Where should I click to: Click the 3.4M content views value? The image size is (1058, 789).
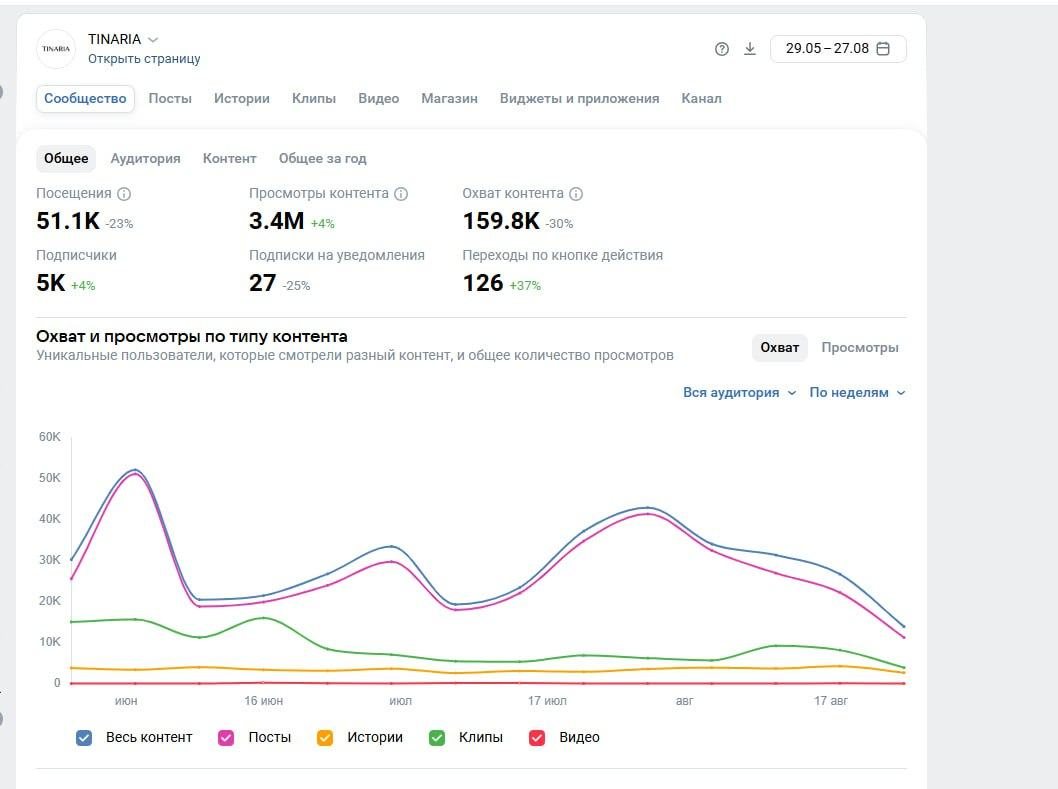pyautogui.click(x=277, y=221)
